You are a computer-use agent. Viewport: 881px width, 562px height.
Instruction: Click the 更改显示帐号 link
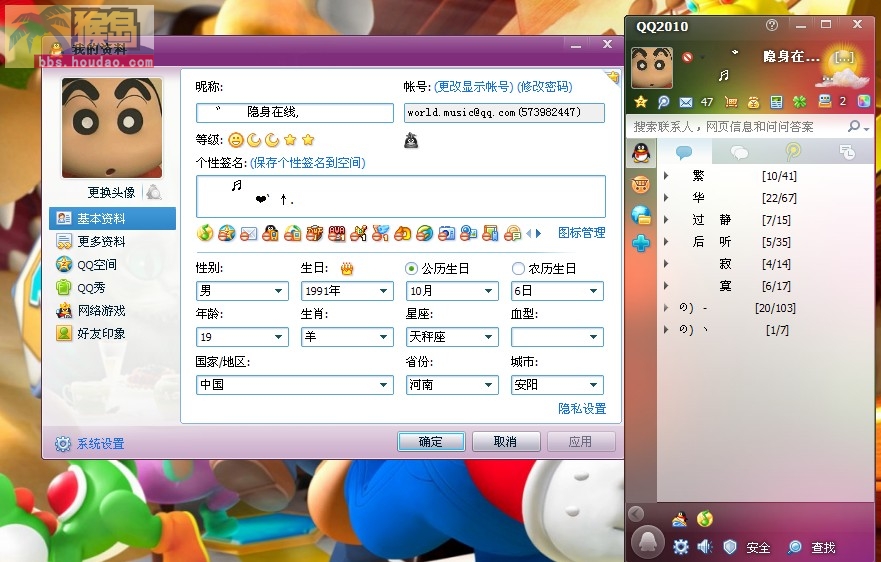pyautogui.click(x=474, y=87)
